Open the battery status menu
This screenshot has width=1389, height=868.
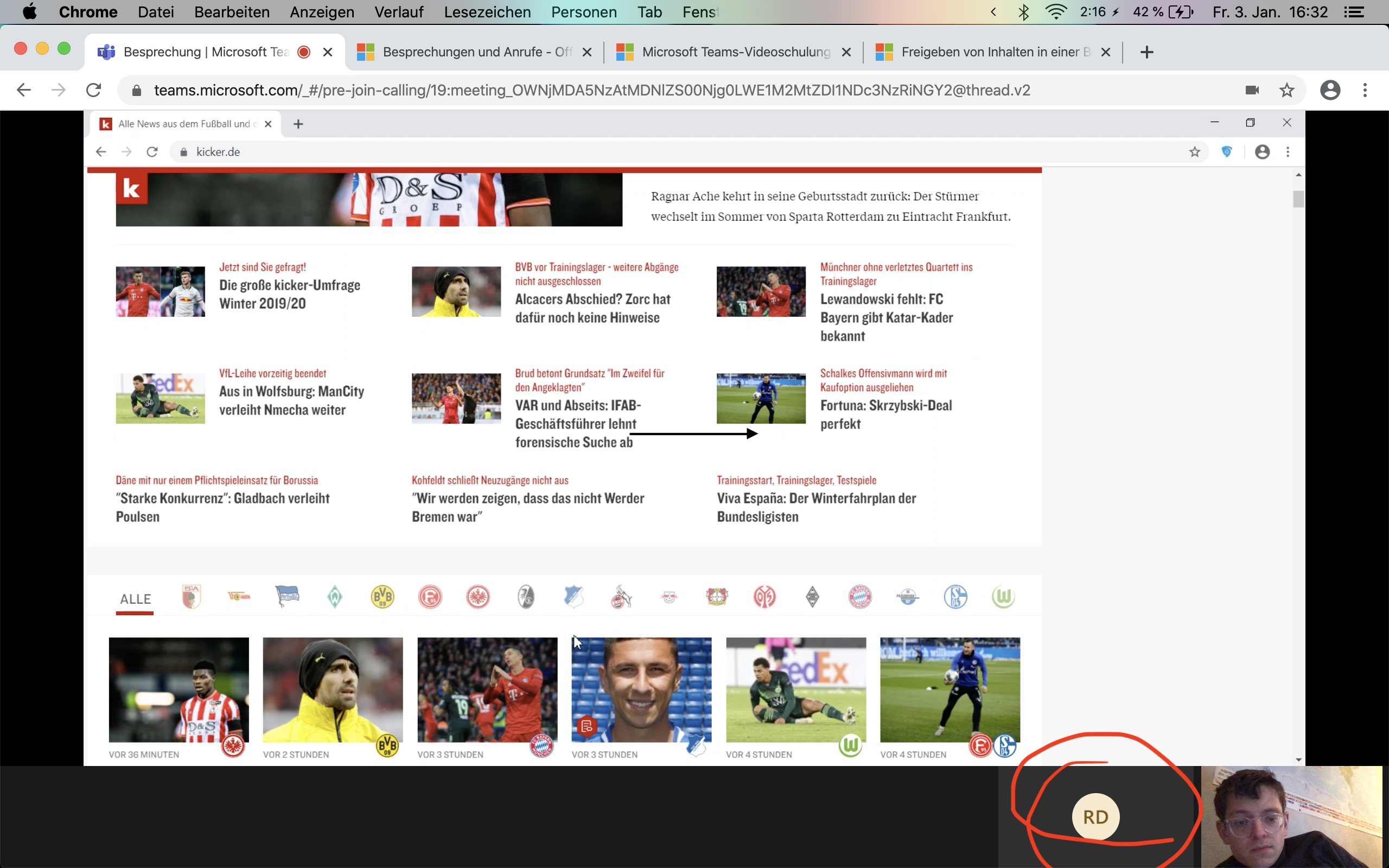point(1163,12)
